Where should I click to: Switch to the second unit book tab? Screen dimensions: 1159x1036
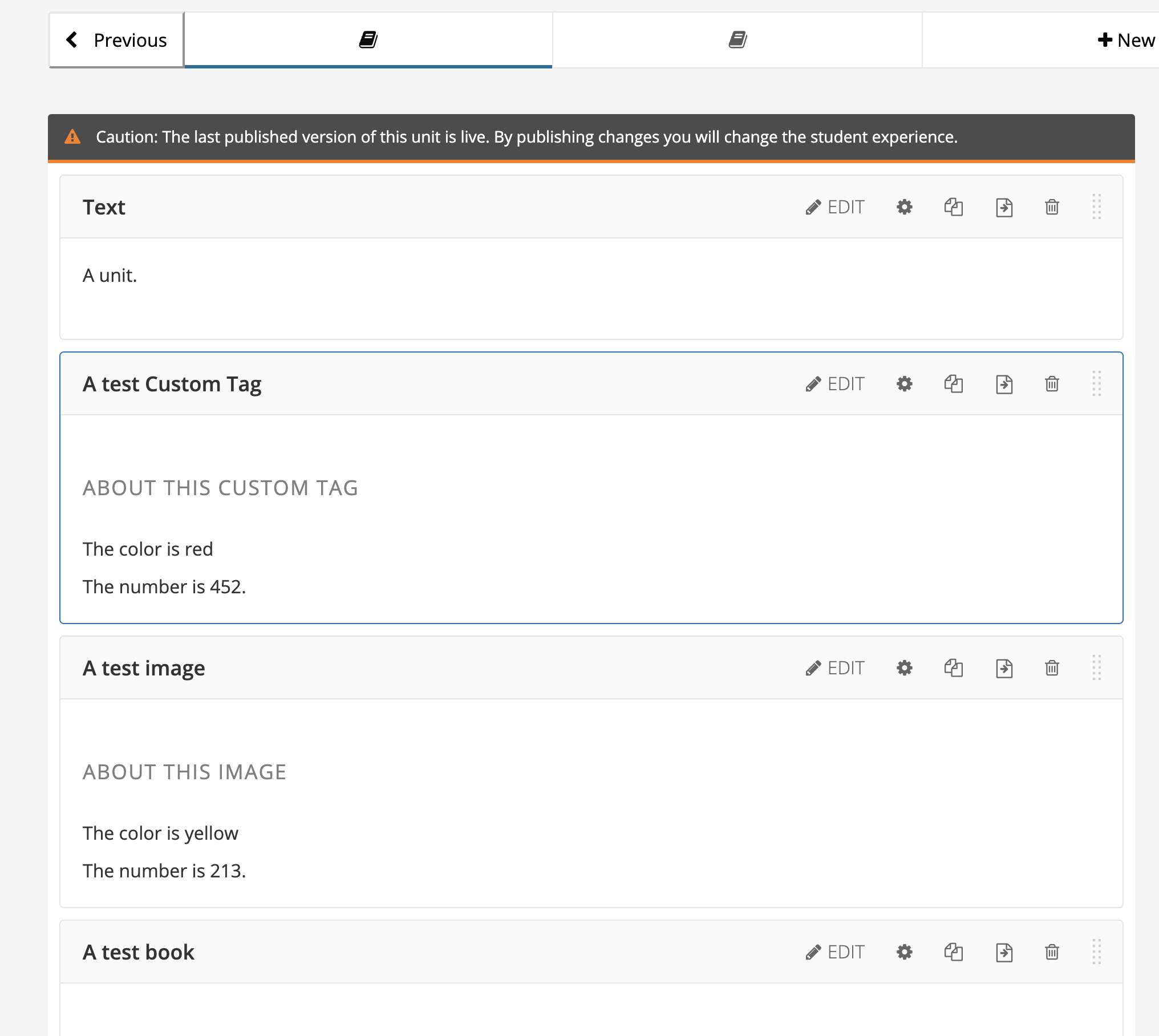[x=737, y=40]
